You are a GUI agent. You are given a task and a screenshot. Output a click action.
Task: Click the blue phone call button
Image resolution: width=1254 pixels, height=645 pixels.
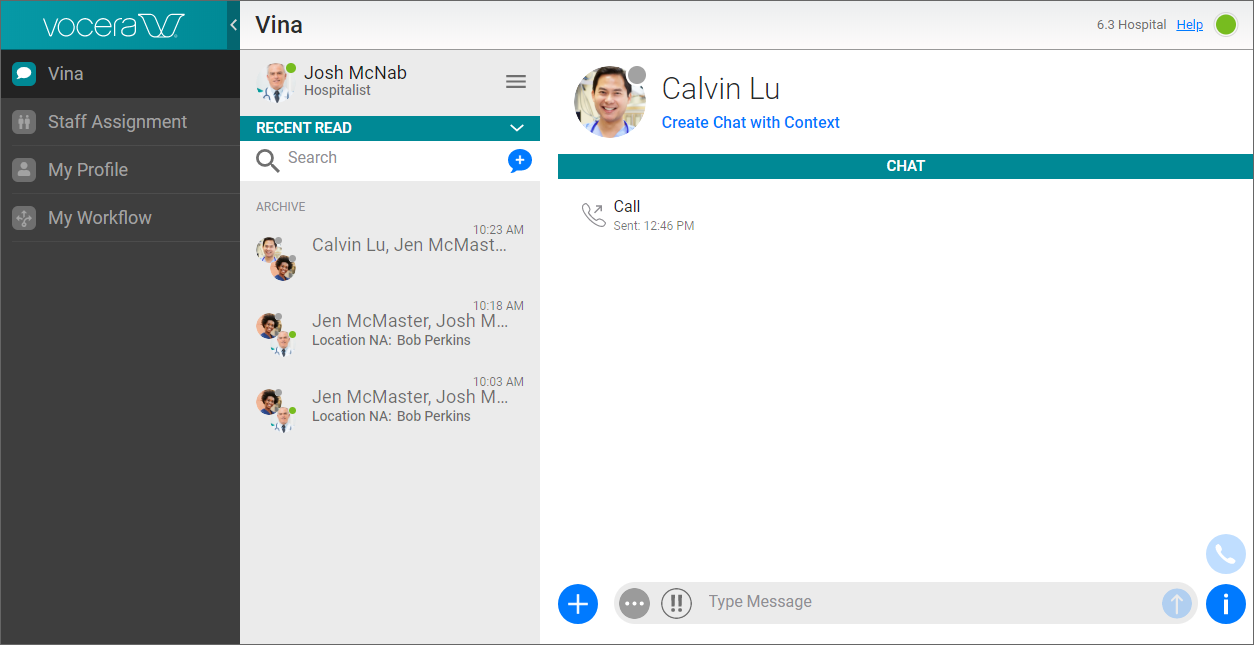1225,554
